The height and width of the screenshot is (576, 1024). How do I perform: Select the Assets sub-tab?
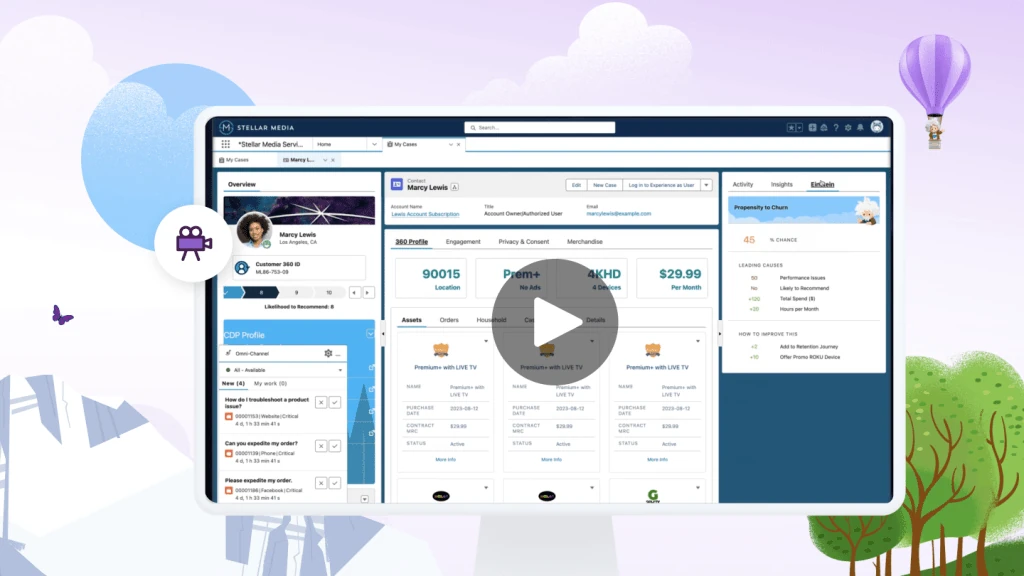[411, 320]
